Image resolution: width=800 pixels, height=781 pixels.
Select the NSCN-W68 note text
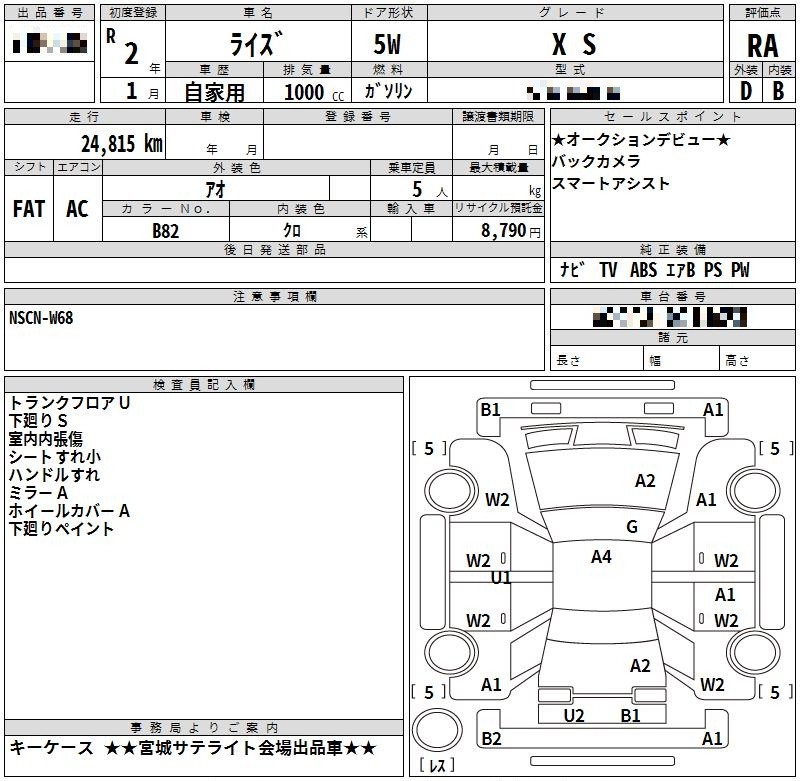coord(41,318)
